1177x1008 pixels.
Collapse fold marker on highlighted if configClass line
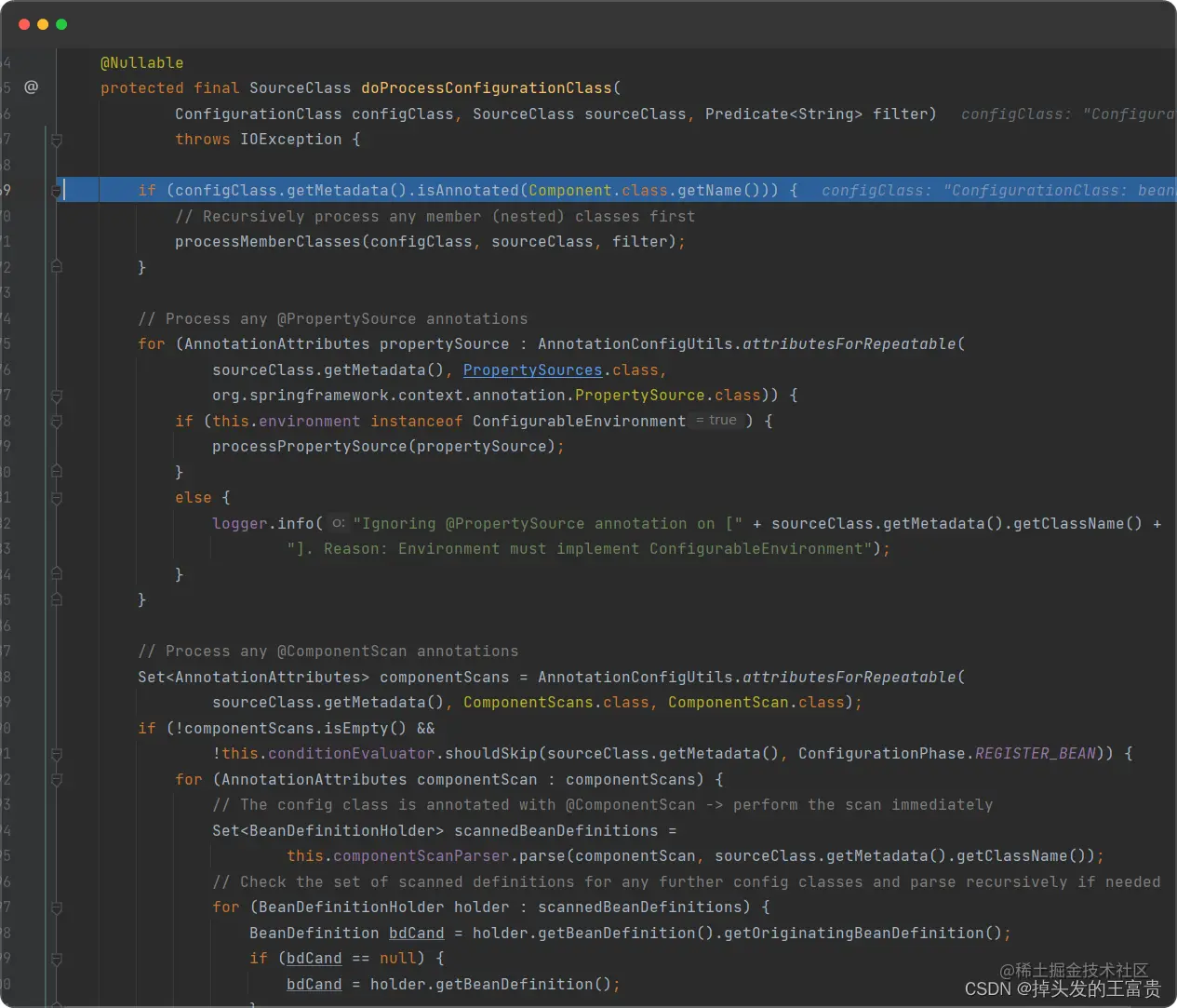[x=57, y=191]
